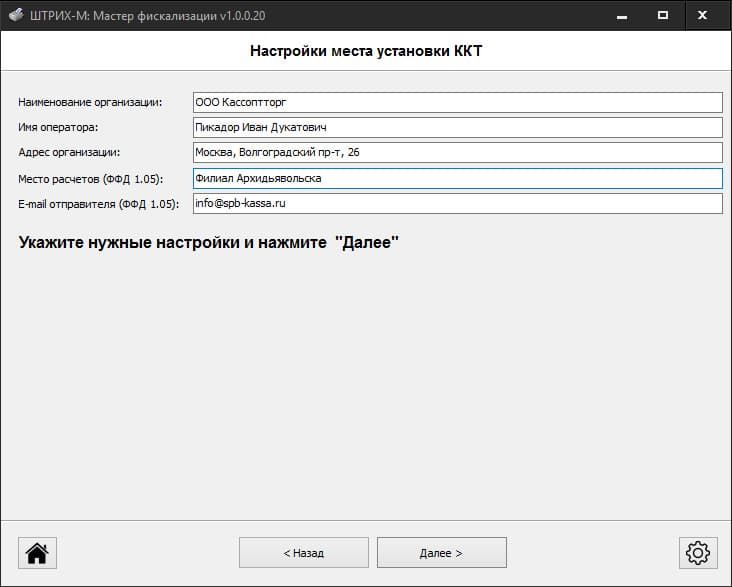Click the label 'E-mail отправителя (ФФД 1.05):'
This screenshot has height=587, width=732.
pyautogui.click(x=99, y=204)
